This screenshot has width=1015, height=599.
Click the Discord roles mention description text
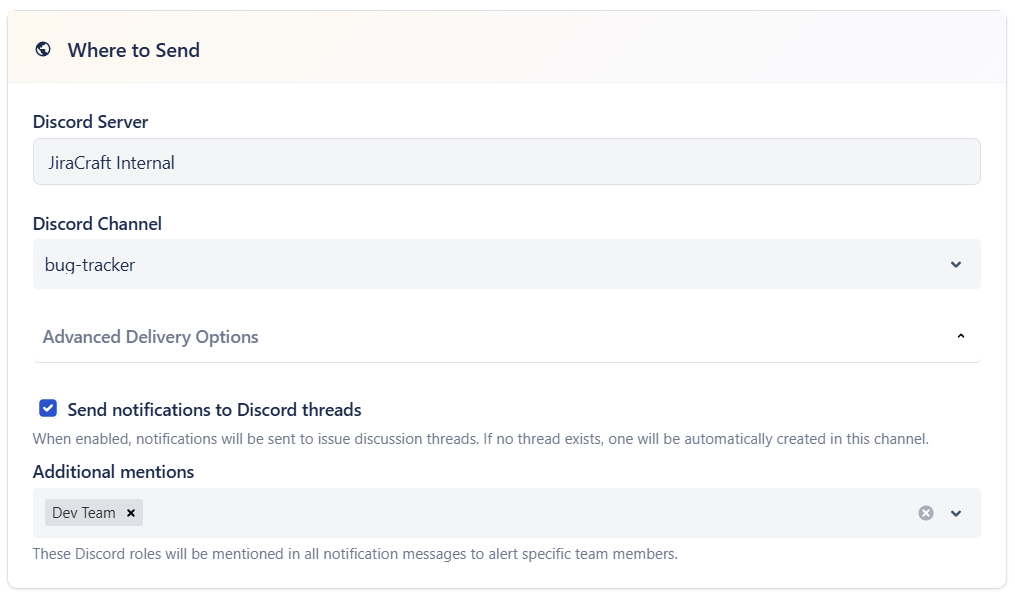pos(355,554)
